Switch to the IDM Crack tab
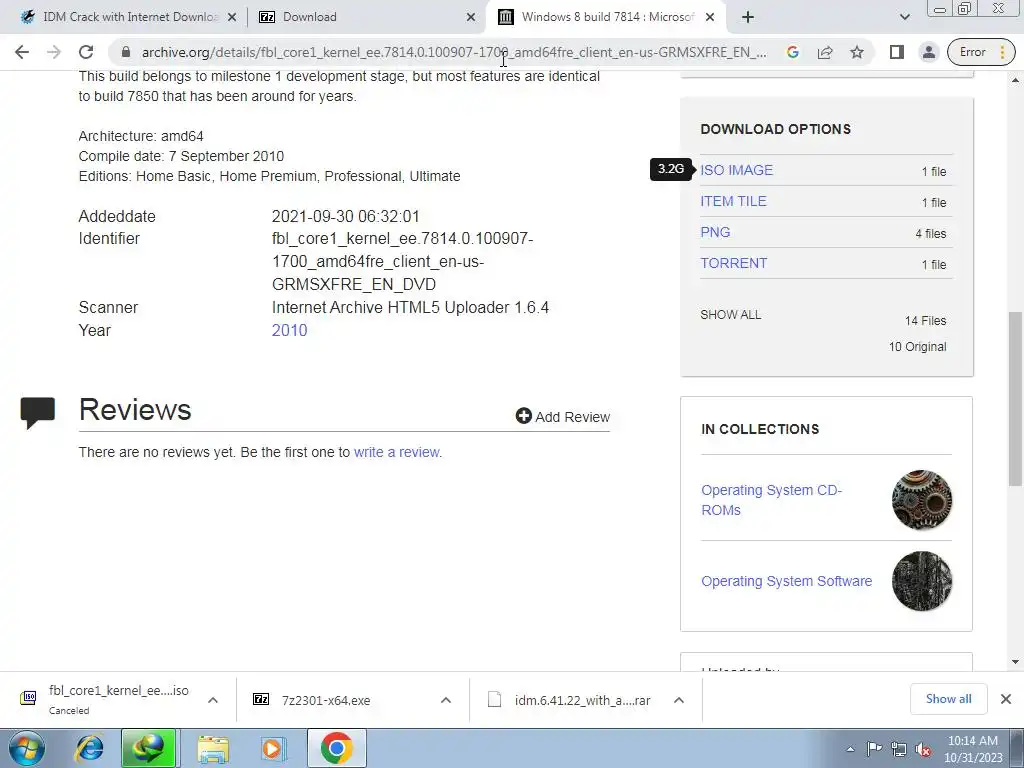Image resolution: width=1024 pixels, height=768 pixels. pos(130,17)
